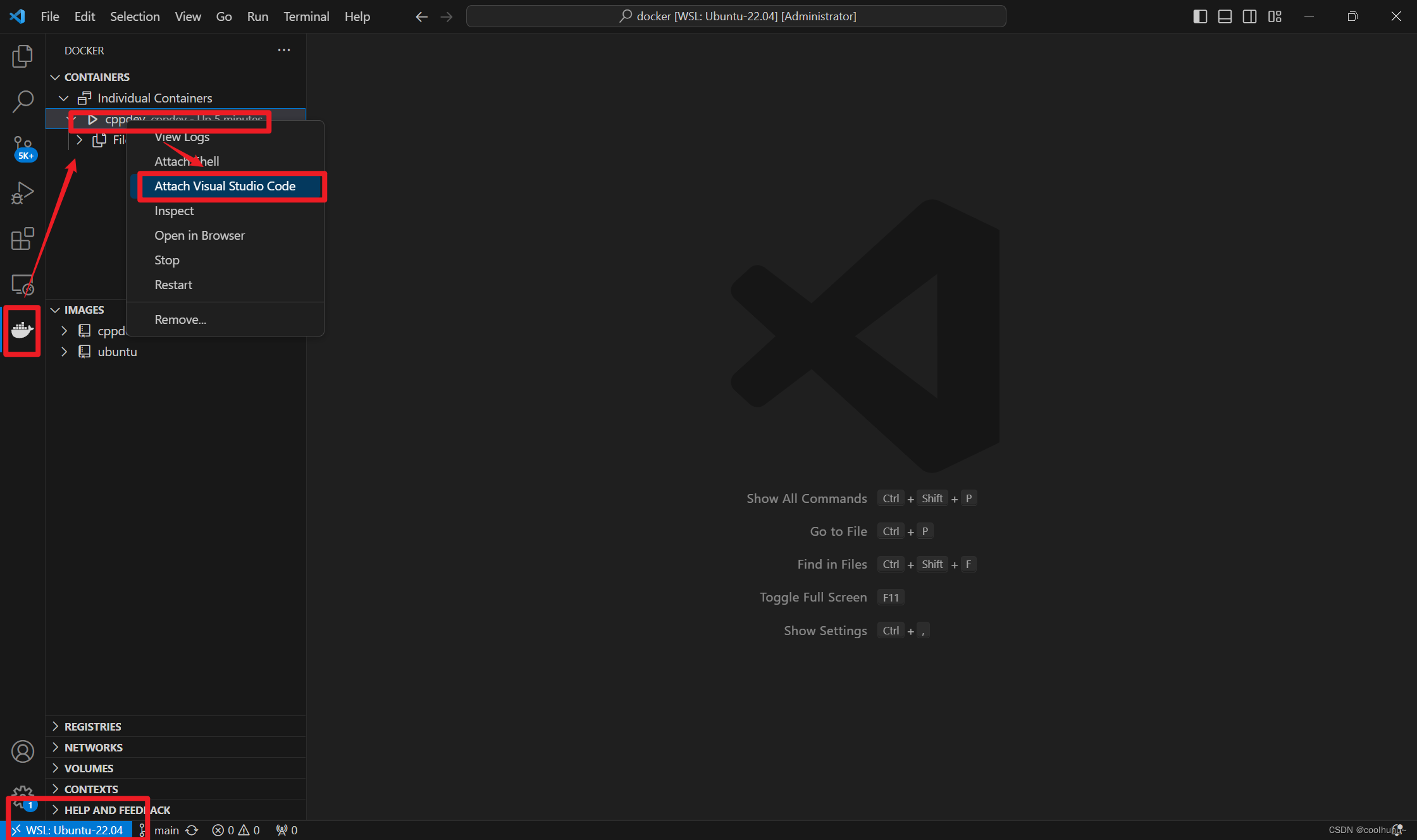Image resolution: width=1417 pixels, height=840 pixels.
Task: Click the Explorer icon in activity bar
Action: click(22, 56)
